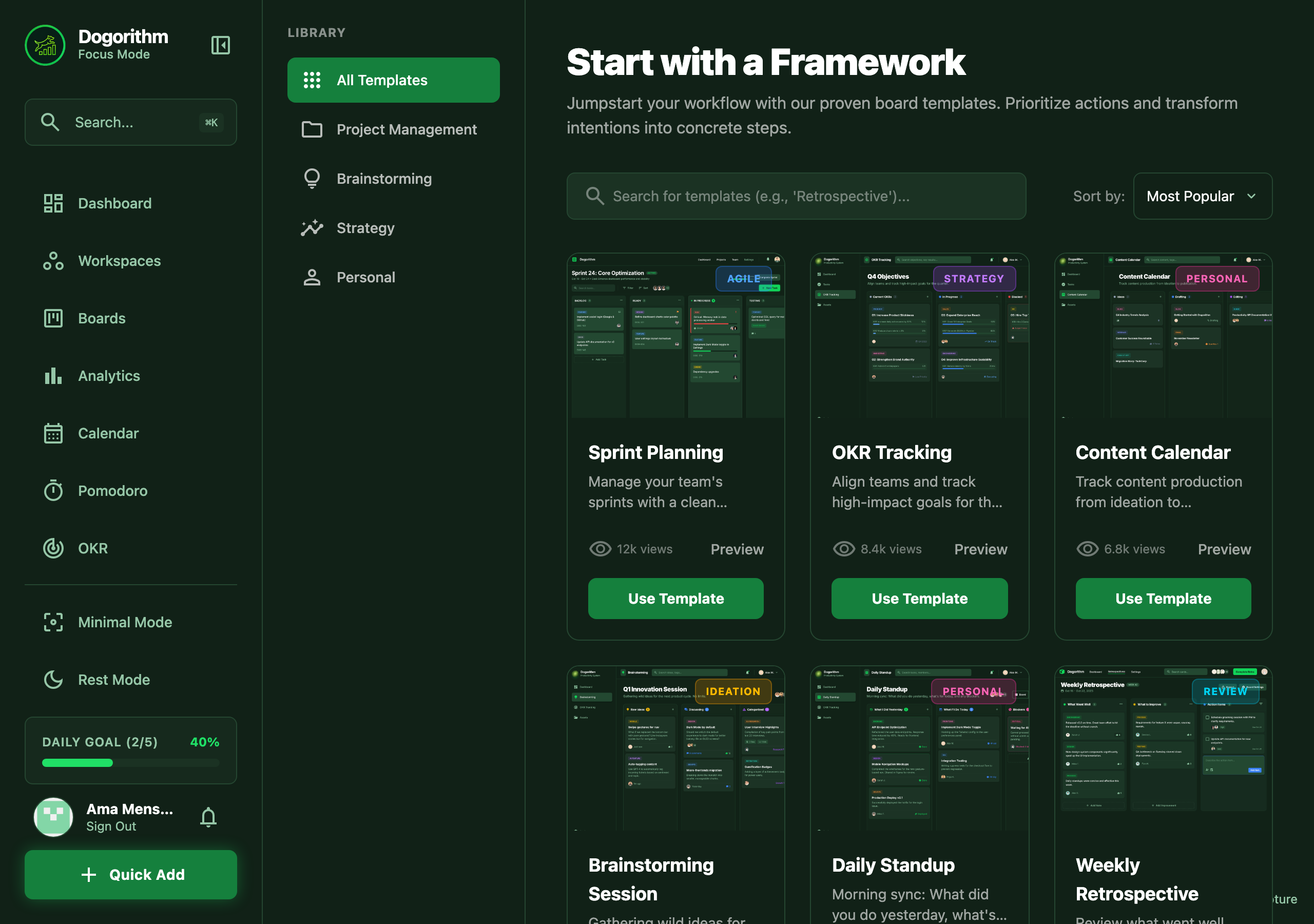Click the REVIEW tag on Weekly Retrospective

click(x=1225, y=691)
